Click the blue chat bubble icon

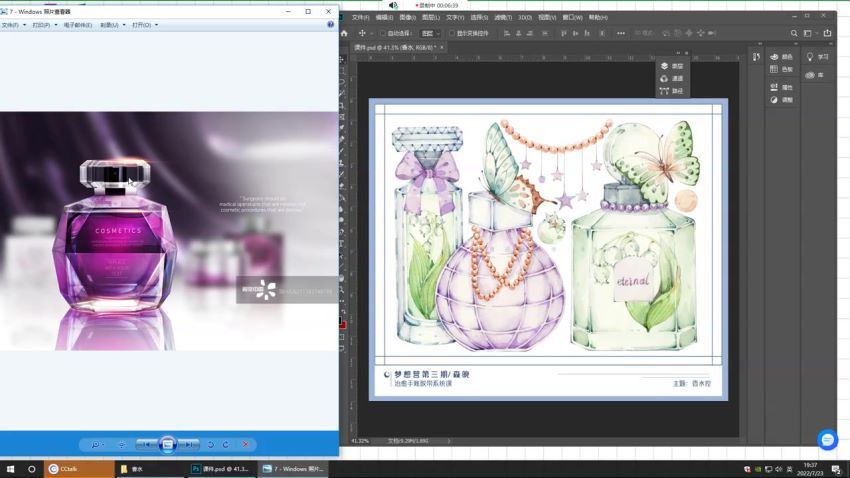(x=827, y=440)
